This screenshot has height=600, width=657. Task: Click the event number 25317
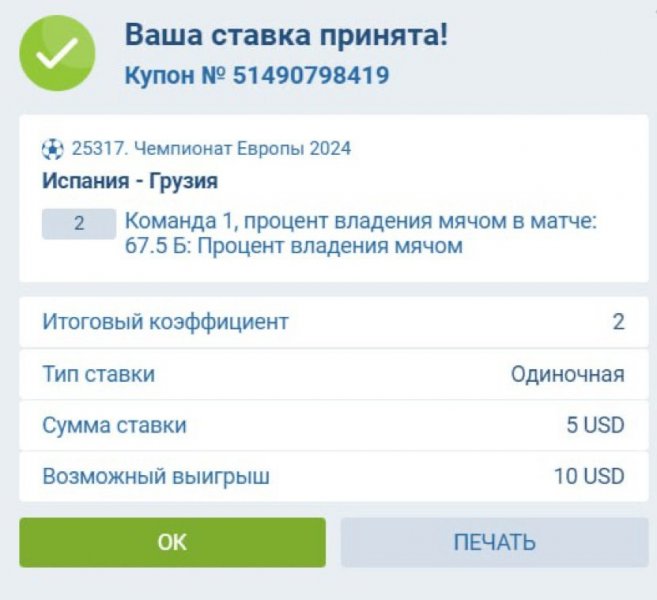coord(96,149)
